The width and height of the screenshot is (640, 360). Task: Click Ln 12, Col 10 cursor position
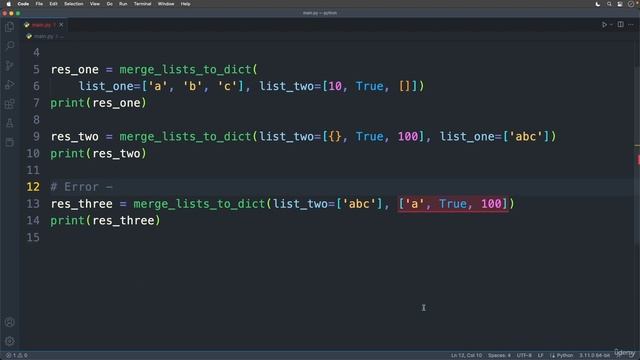[467, 356]
